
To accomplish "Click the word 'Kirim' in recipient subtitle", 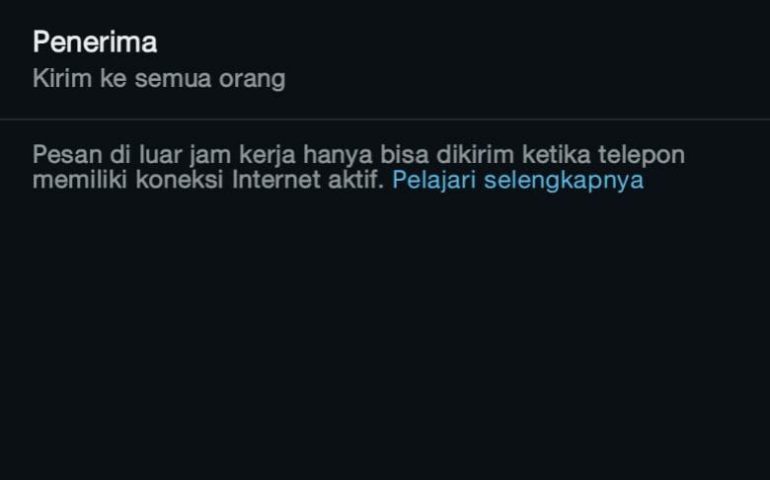I will point(62,79).
